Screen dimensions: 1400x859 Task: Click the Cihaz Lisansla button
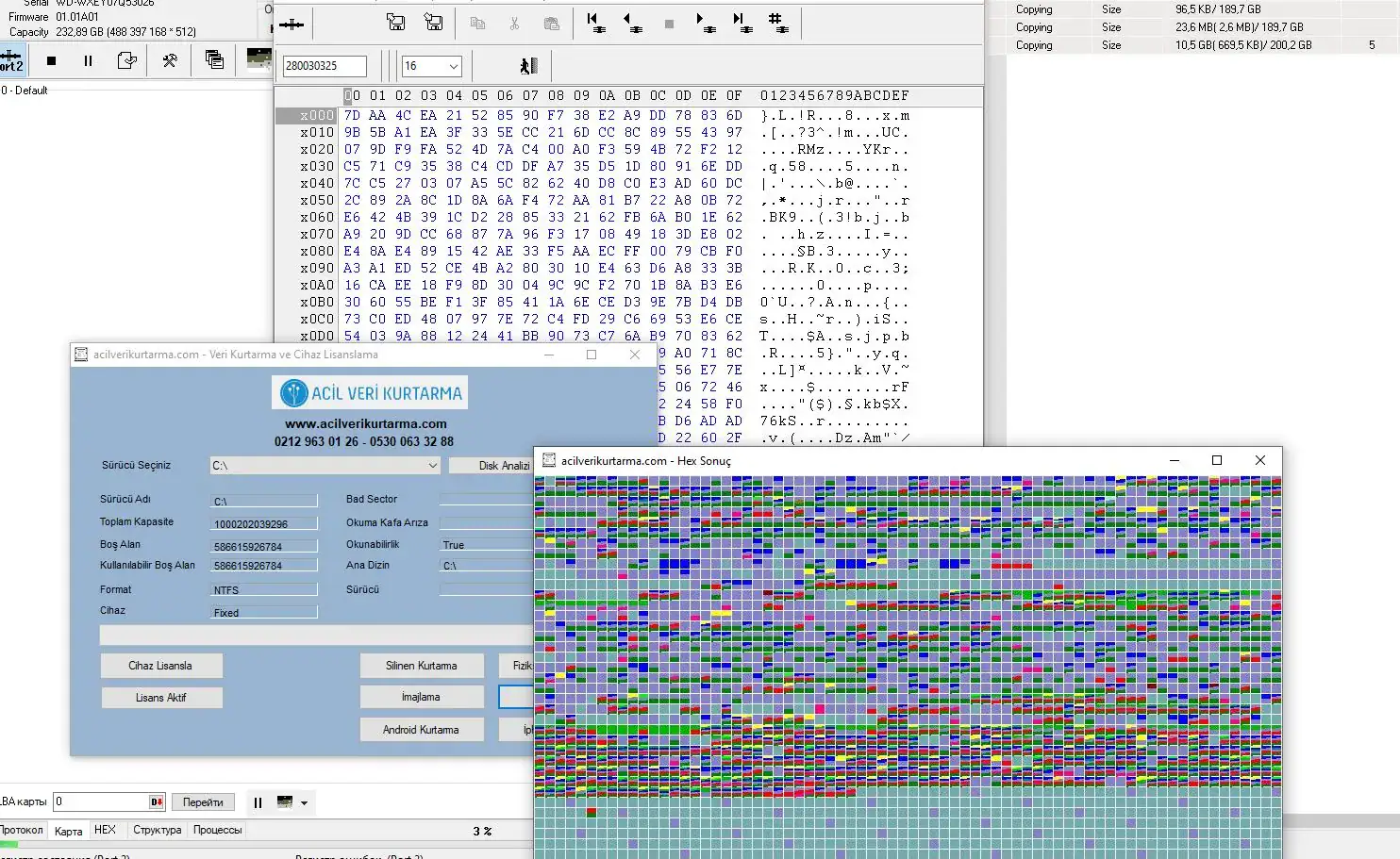(x=161, y=666)
